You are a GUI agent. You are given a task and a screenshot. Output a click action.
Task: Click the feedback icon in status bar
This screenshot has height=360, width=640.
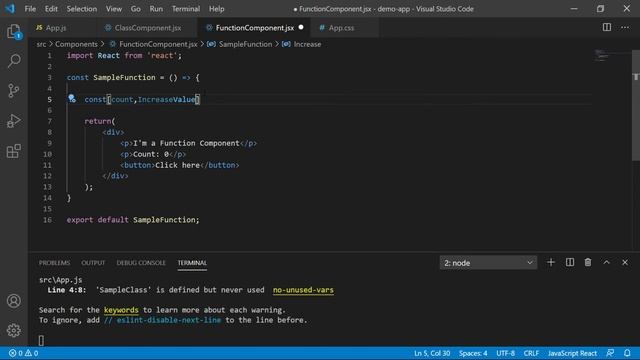(x=610, y=353)
